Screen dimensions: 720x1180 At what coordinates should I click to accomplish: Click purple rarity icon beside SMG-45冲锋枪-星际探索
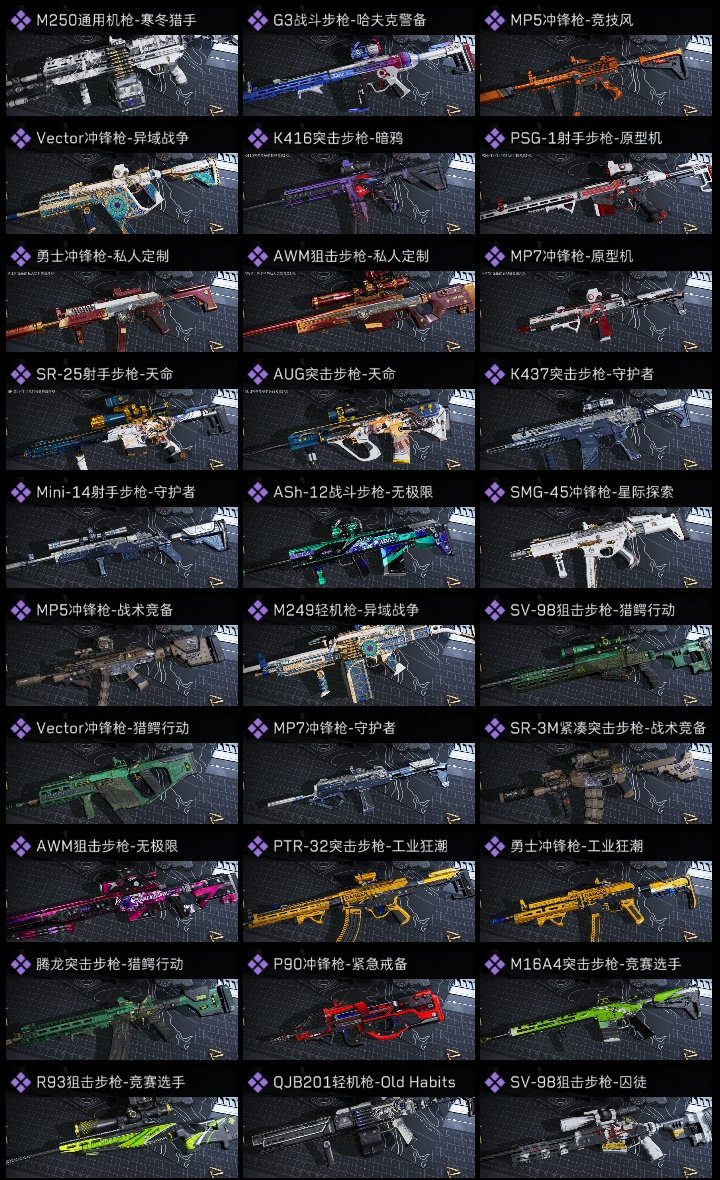pyautogui.click(x=494, y=492)
